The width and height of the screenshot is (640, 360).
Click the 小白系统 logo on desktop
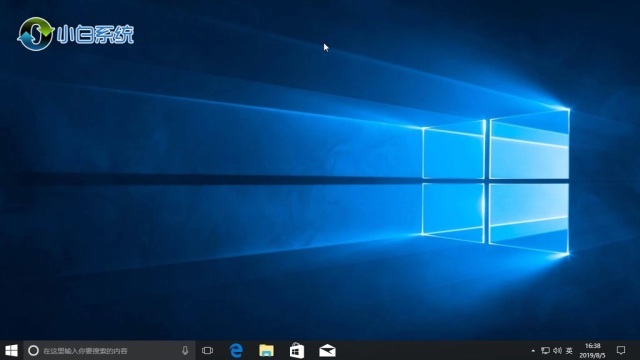pyautogui.click(x=76, y=34)
